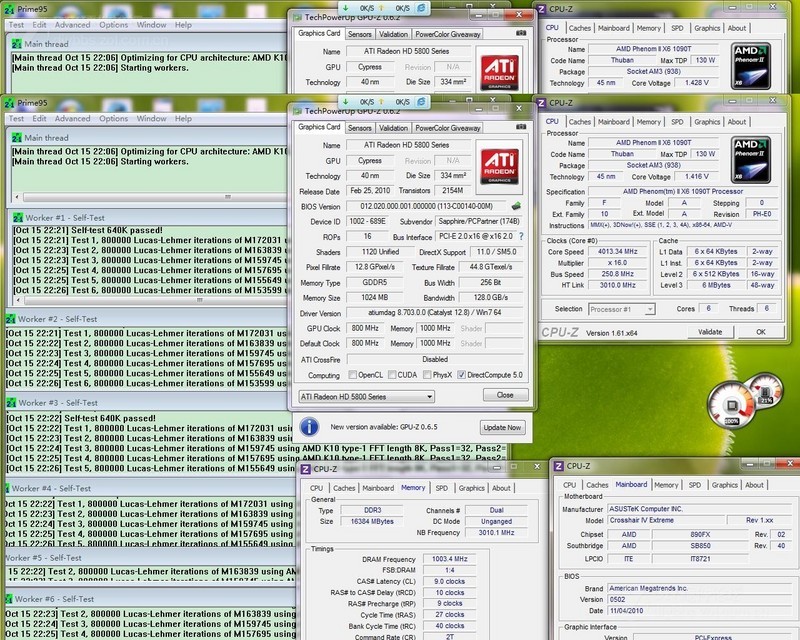Click the Worker #3 Self-Test window icon
The height and width of the screenshot is (640, 800).
click(11, 403)
